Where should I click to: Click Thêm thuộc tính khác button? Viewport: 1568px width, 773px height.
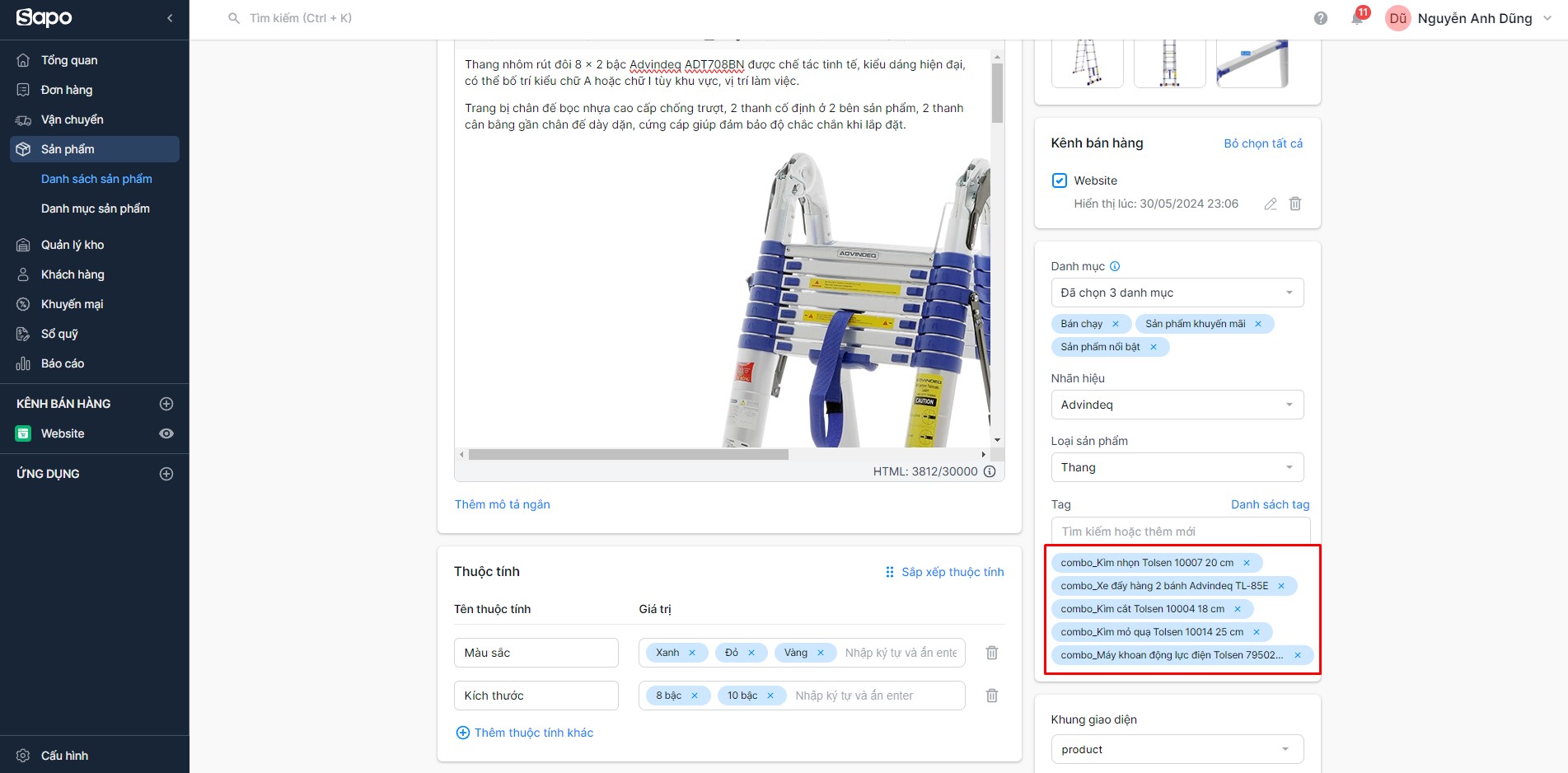click(x=525, y=733)
